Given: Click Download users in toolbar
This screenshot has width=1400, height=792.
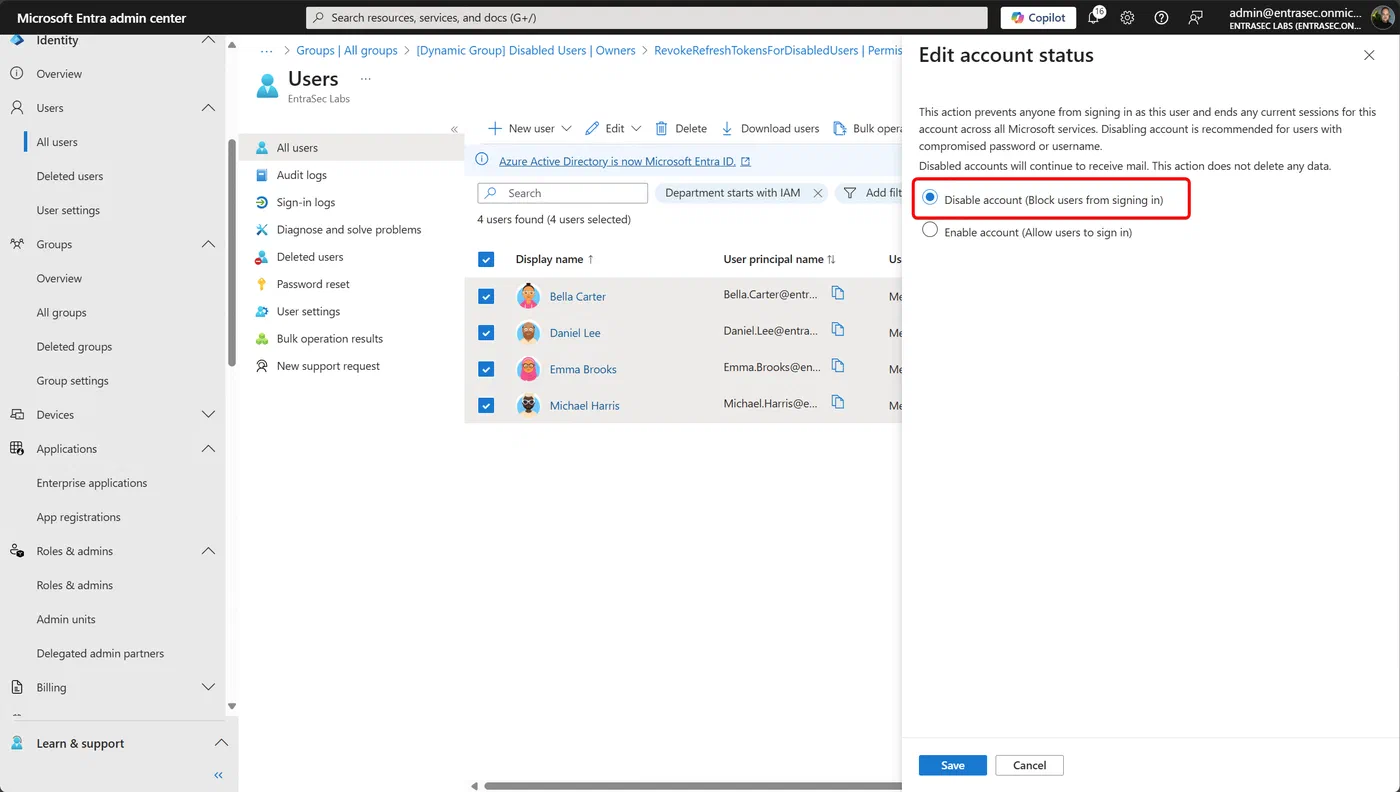Looking at the screenshot, I should pos(770,128).
